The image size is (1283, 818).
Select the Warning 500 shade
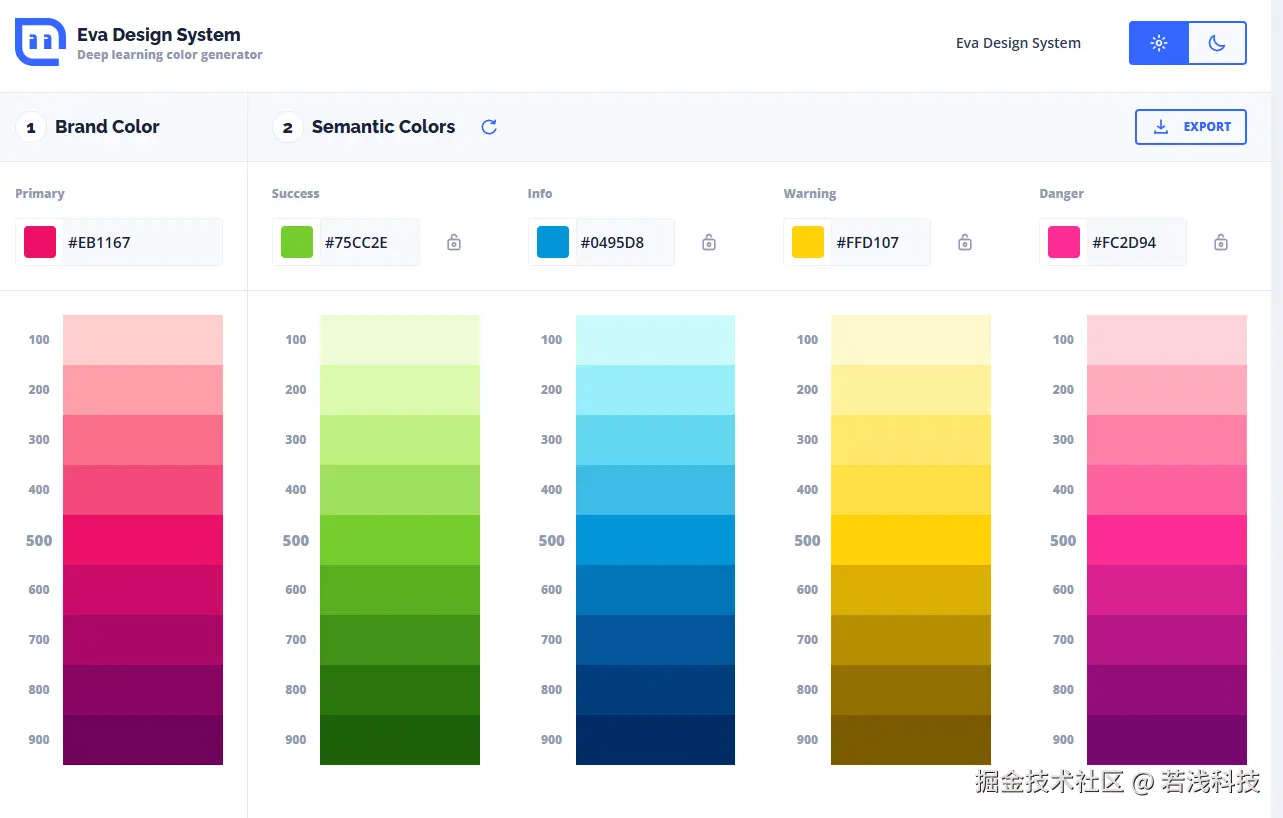coord(911,540)
